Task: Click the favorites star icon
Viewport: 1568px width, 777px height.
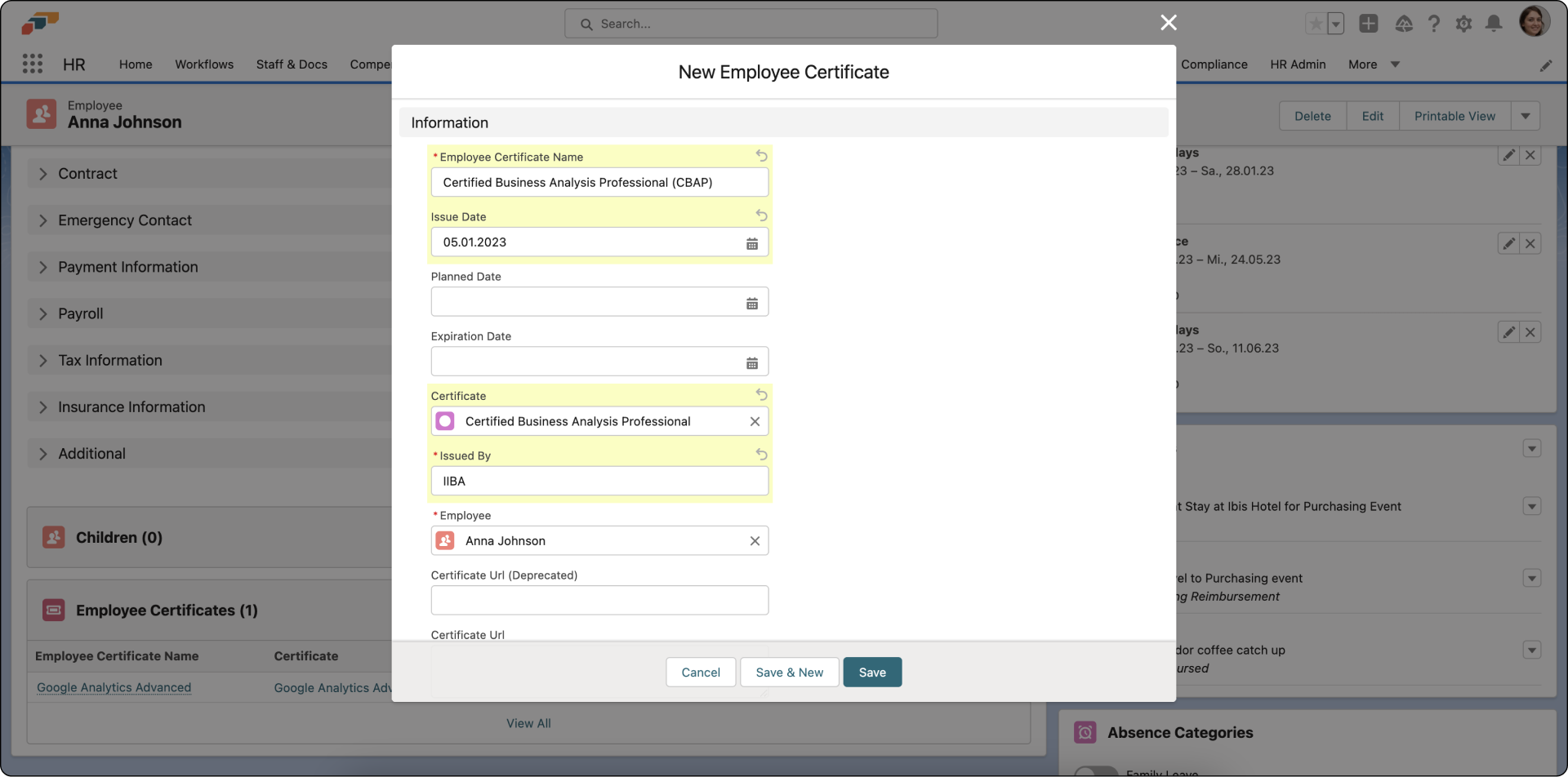Action: [x=1316, y=24]
